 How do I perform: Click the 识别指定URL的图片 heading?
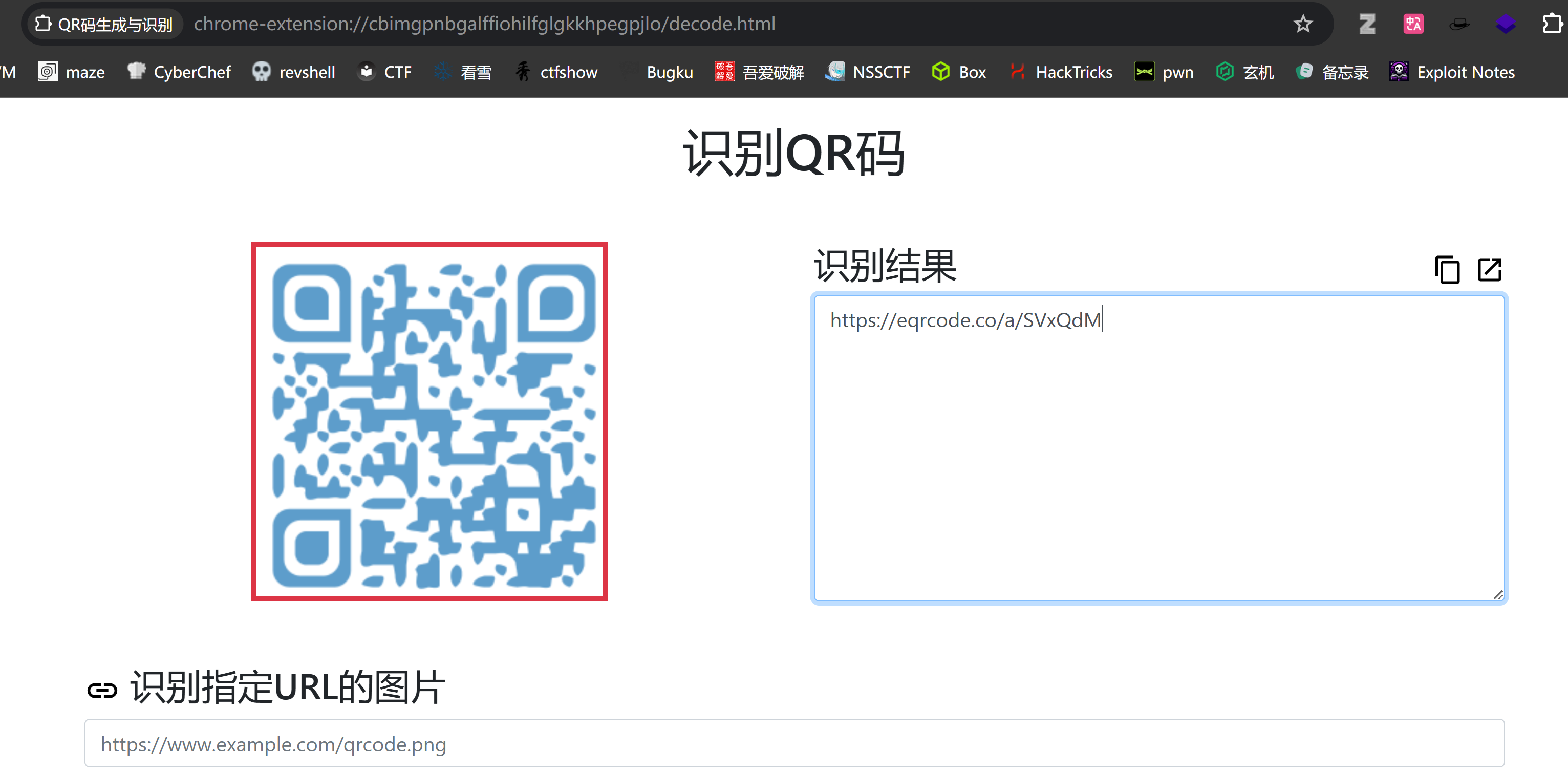click(287, 687)
